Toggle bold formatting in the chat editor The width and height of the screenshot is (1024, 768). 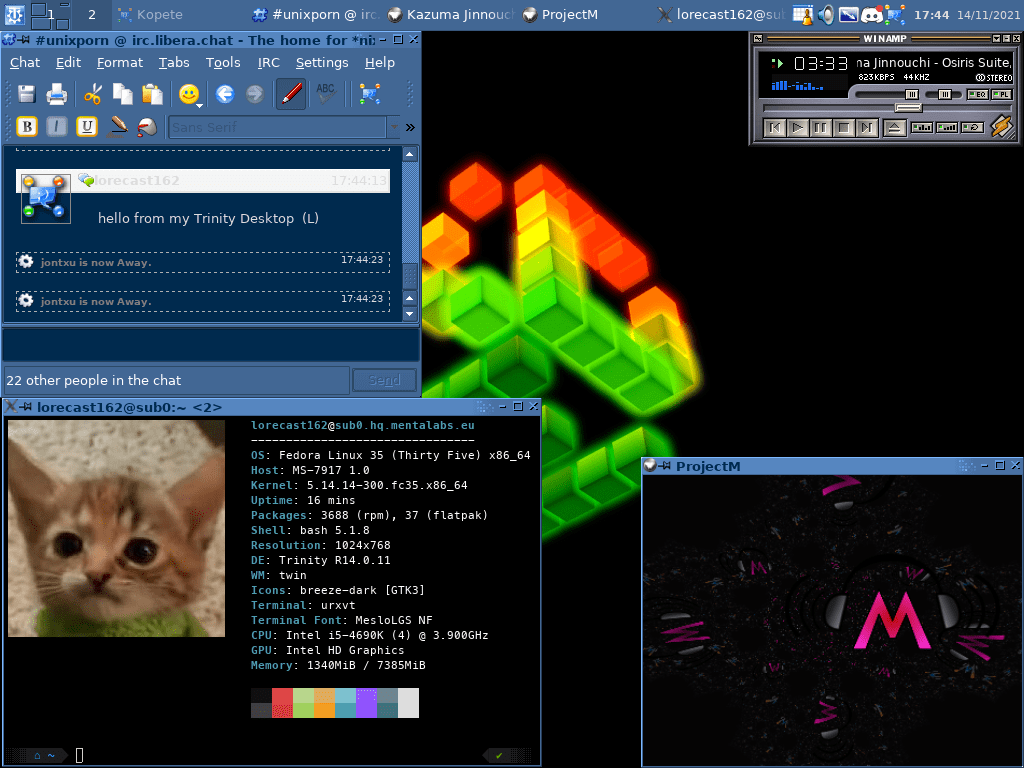26,127
